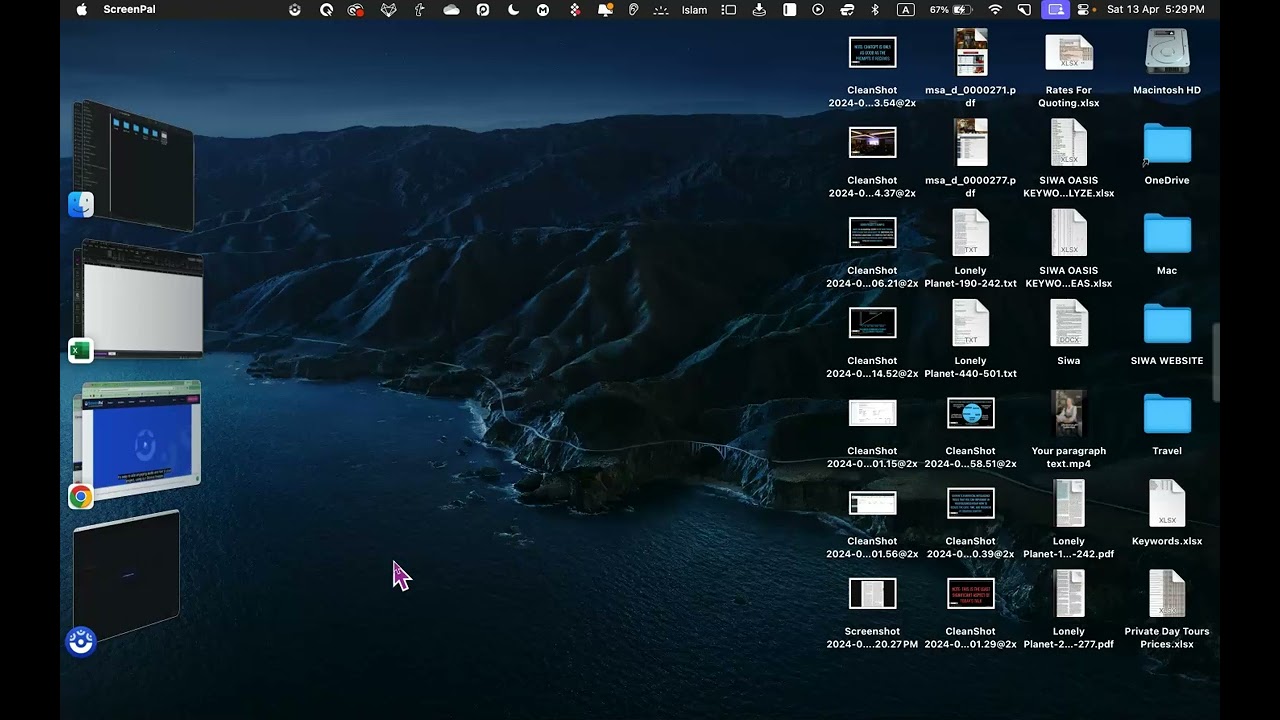Click the ear-shaped icon in the menu bar
Image resolution: width=1280 pixels, height=720 pixels.
click(633, 9)
